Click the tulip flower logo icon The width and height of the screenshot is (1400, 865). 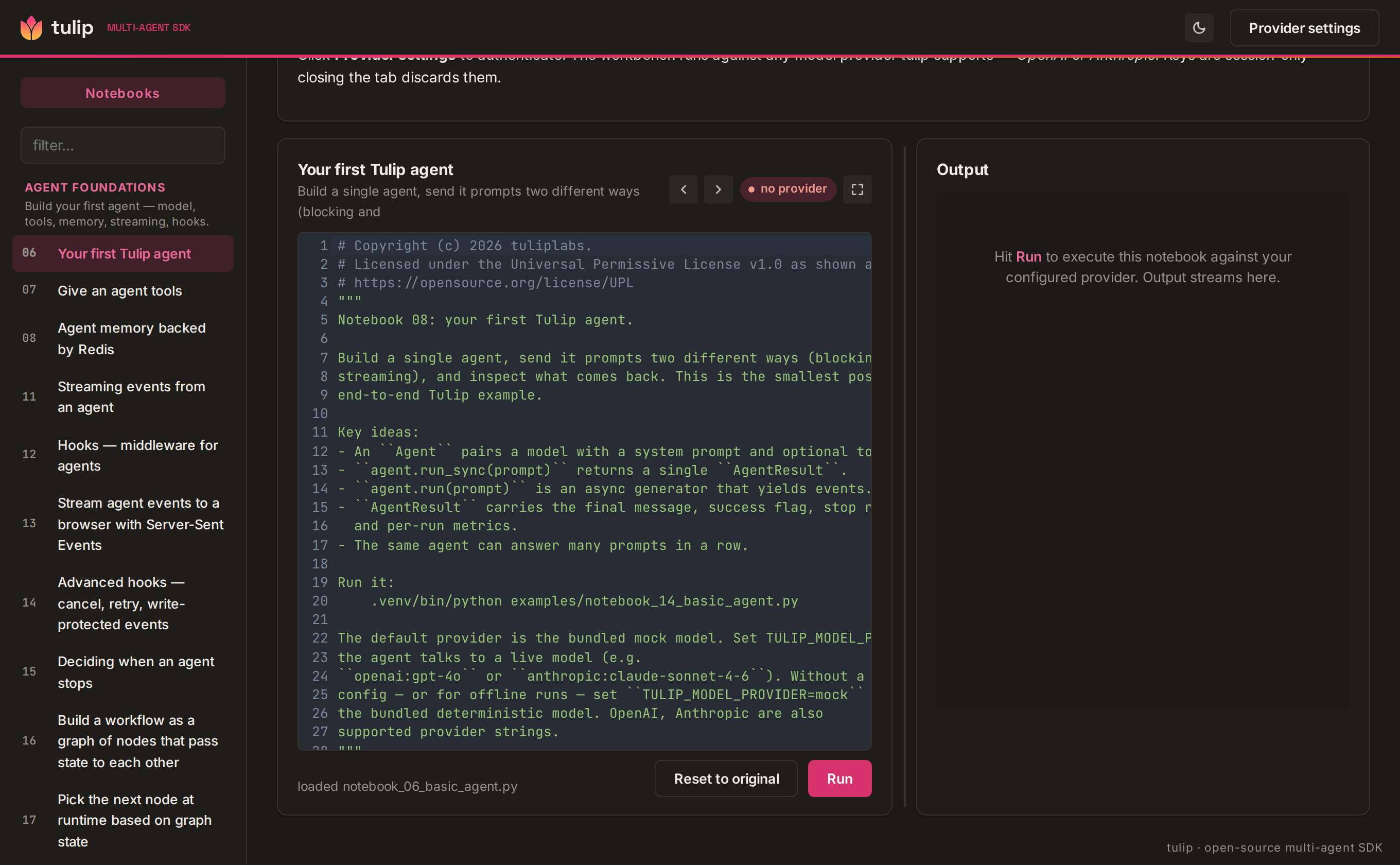coord(31,27)
